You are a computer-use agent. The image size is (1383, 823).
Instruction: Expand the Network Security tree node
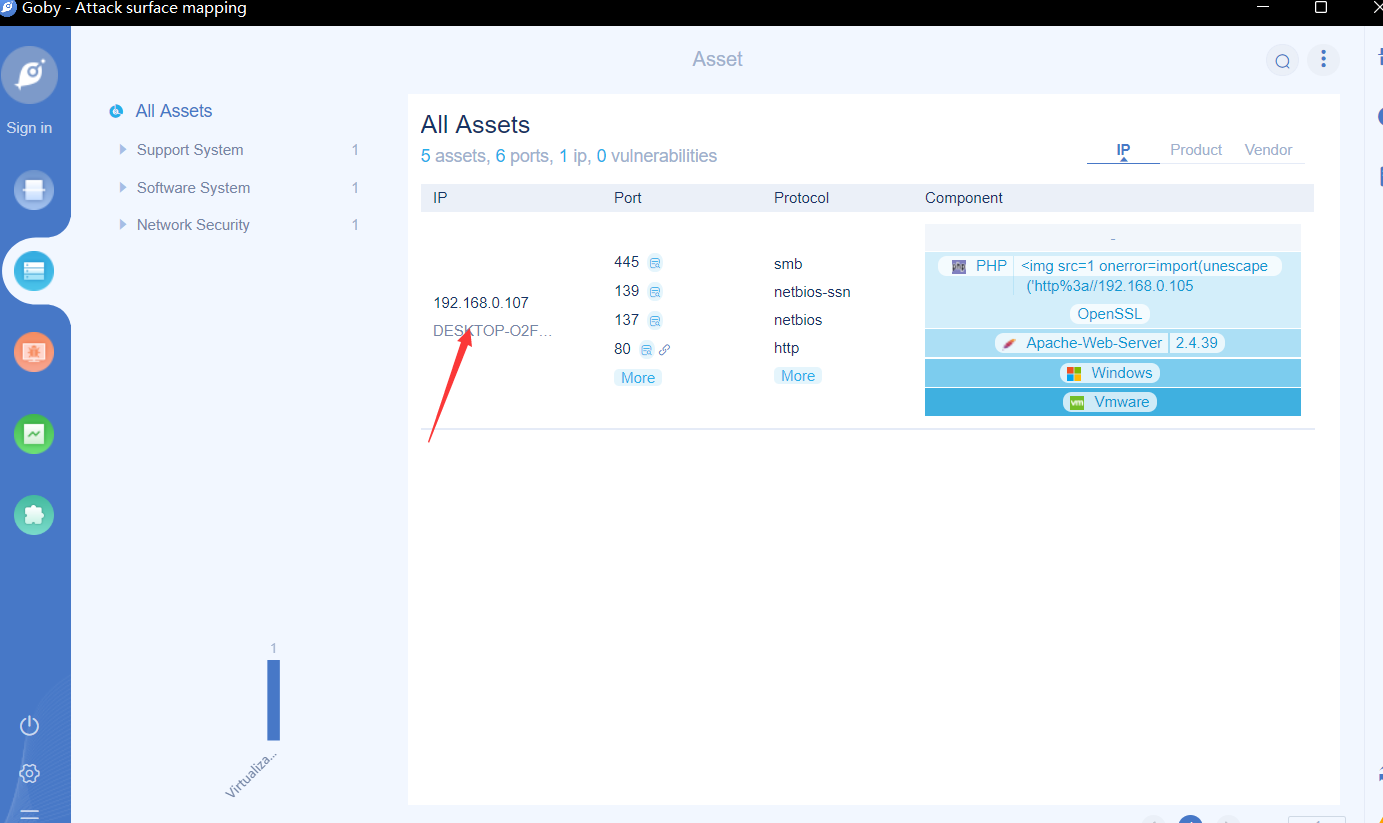pos(123,224)
